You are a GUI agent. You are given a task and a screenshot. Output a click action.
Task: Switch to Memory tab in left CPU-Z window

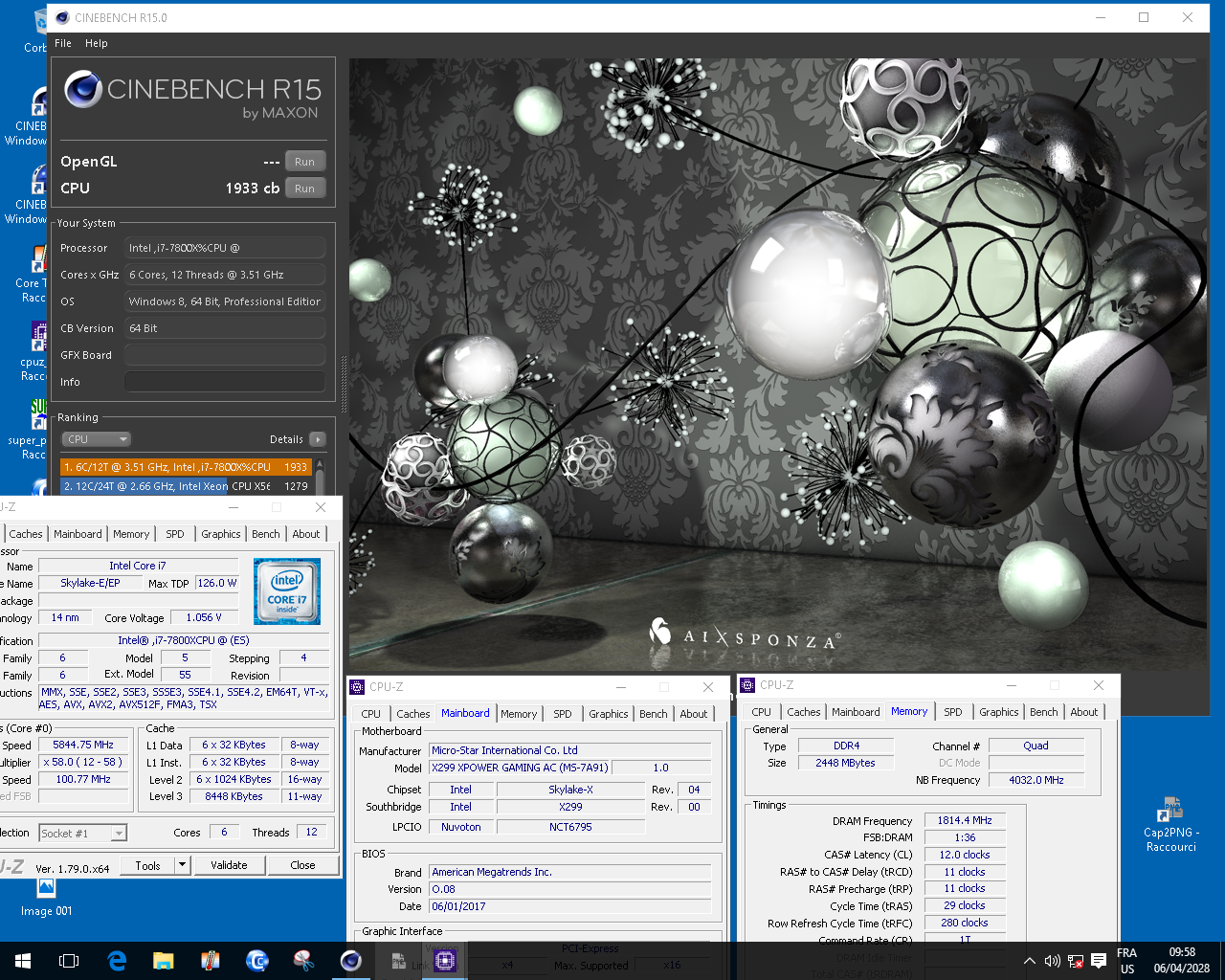pyautogui.click(x=131, y=534)
